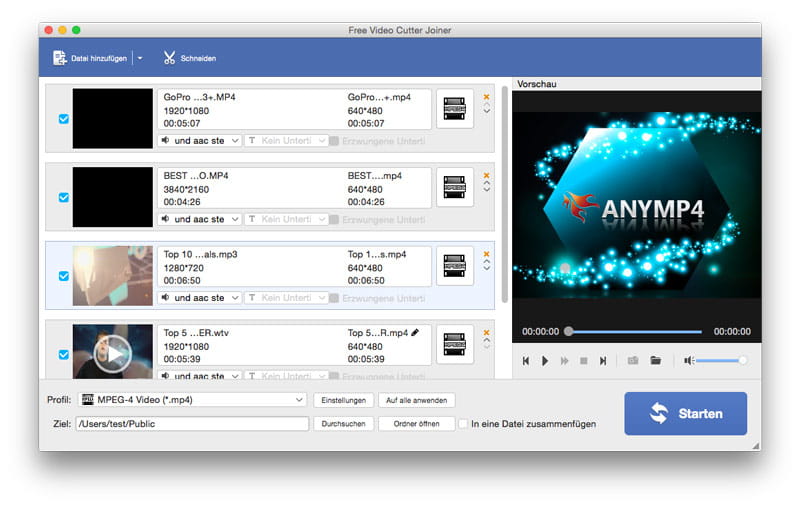Open format profile icon for Top 5 row
800x506 pixels.
(454, 344)
